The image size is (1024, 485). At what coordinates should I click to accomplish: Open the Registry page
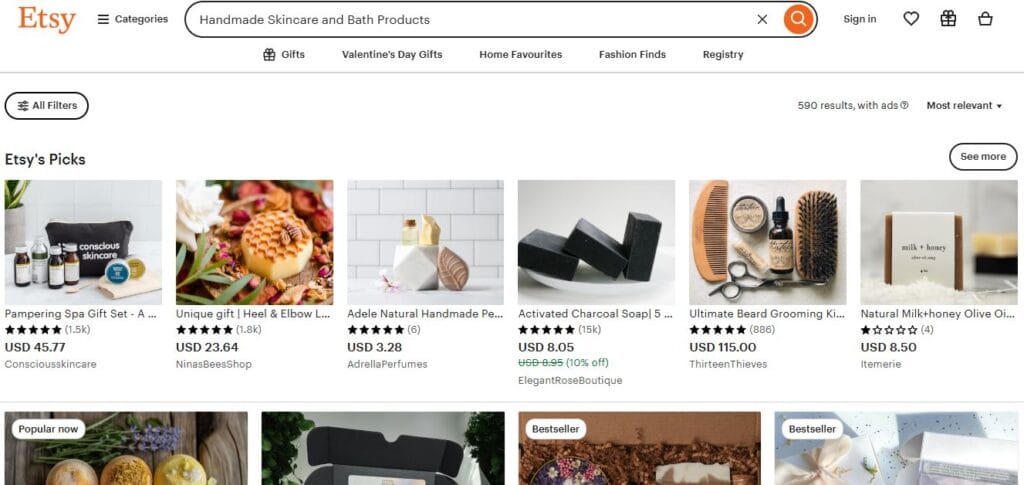click(723, 54)
